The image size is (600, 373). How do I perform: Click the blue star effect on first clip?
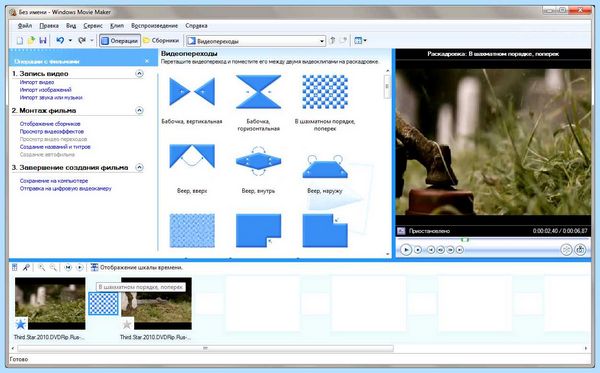click(x=21, y=324)
